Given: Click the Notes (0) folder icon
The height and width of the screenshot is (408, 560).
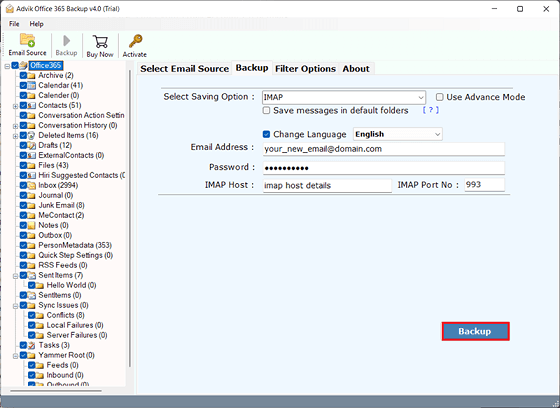Looking at the screenshot, I should [31, 225].
